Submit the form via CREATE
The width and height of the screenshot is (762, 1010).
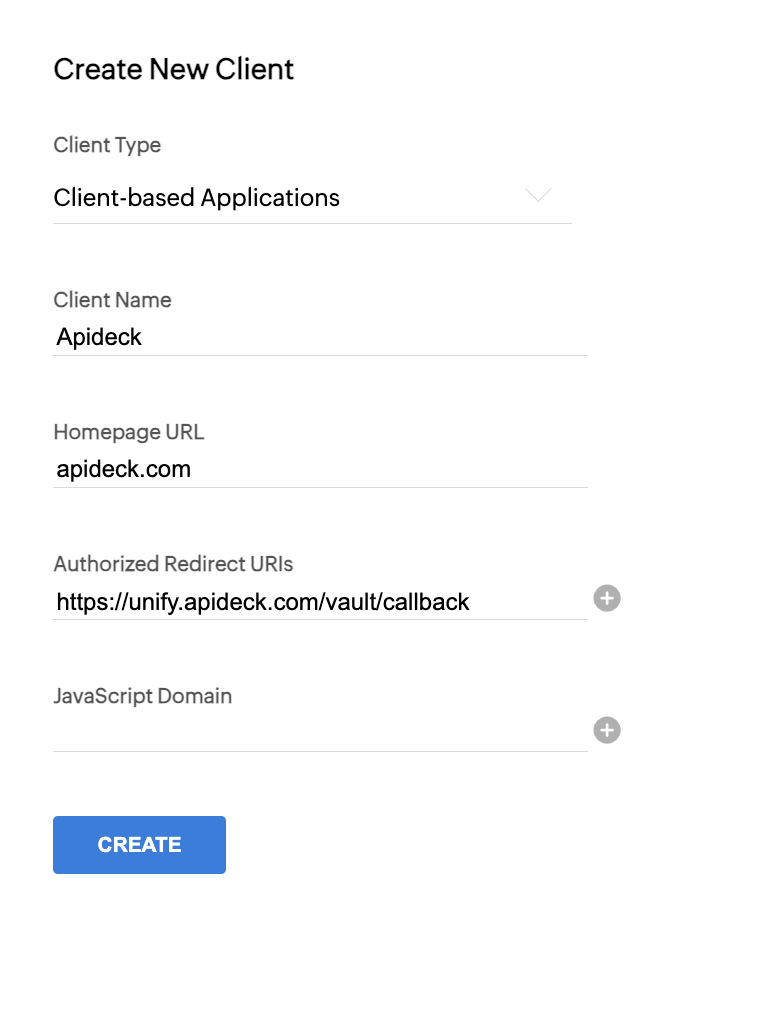(139, 844)
